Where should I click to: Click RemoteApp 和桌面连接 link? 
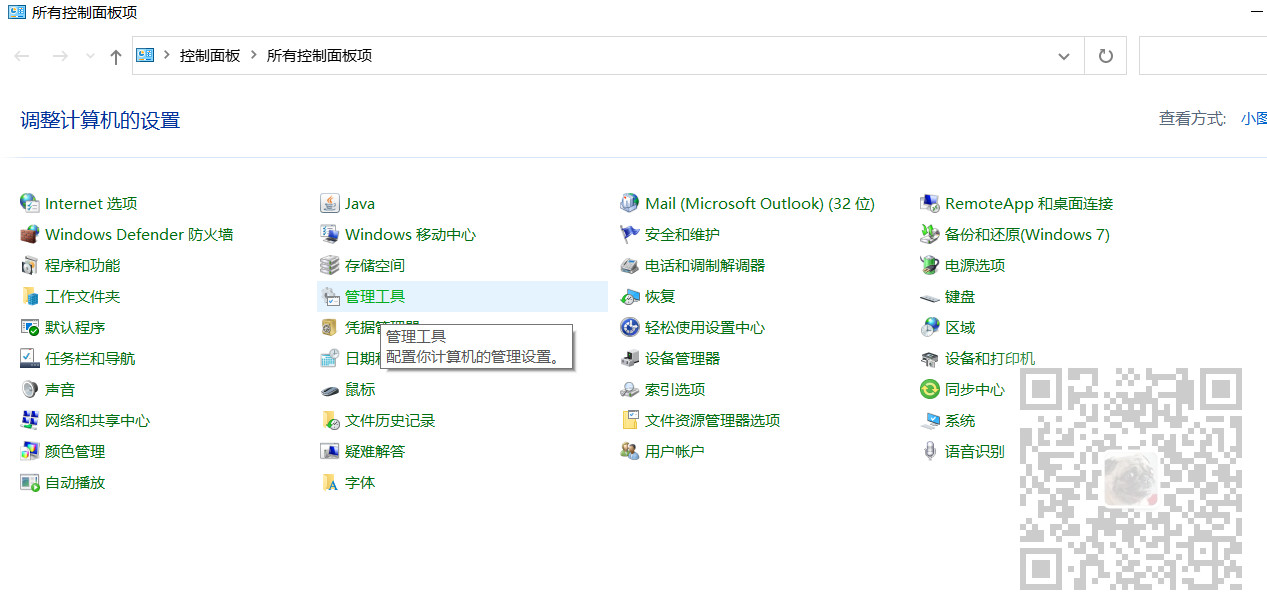1029,203
